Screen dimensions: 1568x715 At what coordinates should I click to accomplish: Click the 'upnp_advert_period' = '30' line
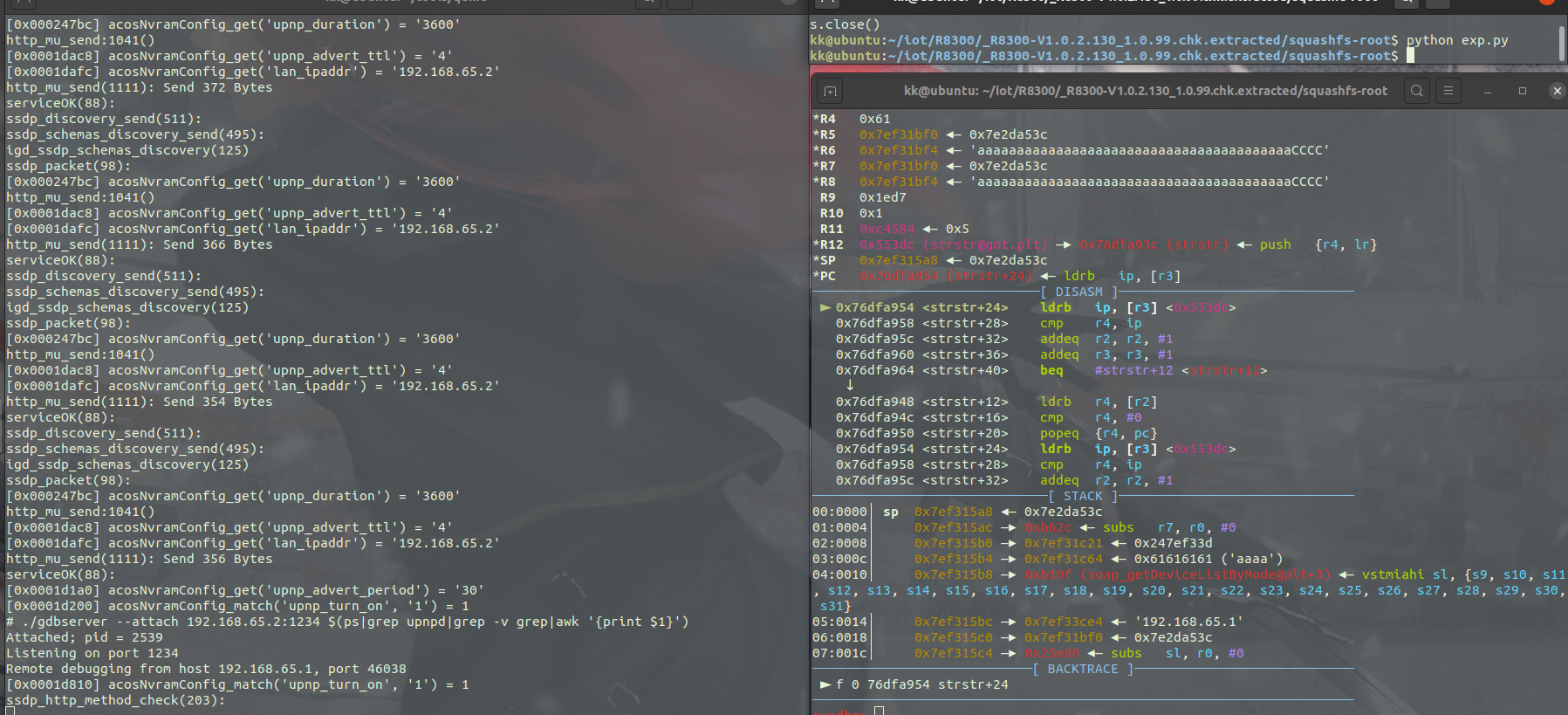point(244,590)
